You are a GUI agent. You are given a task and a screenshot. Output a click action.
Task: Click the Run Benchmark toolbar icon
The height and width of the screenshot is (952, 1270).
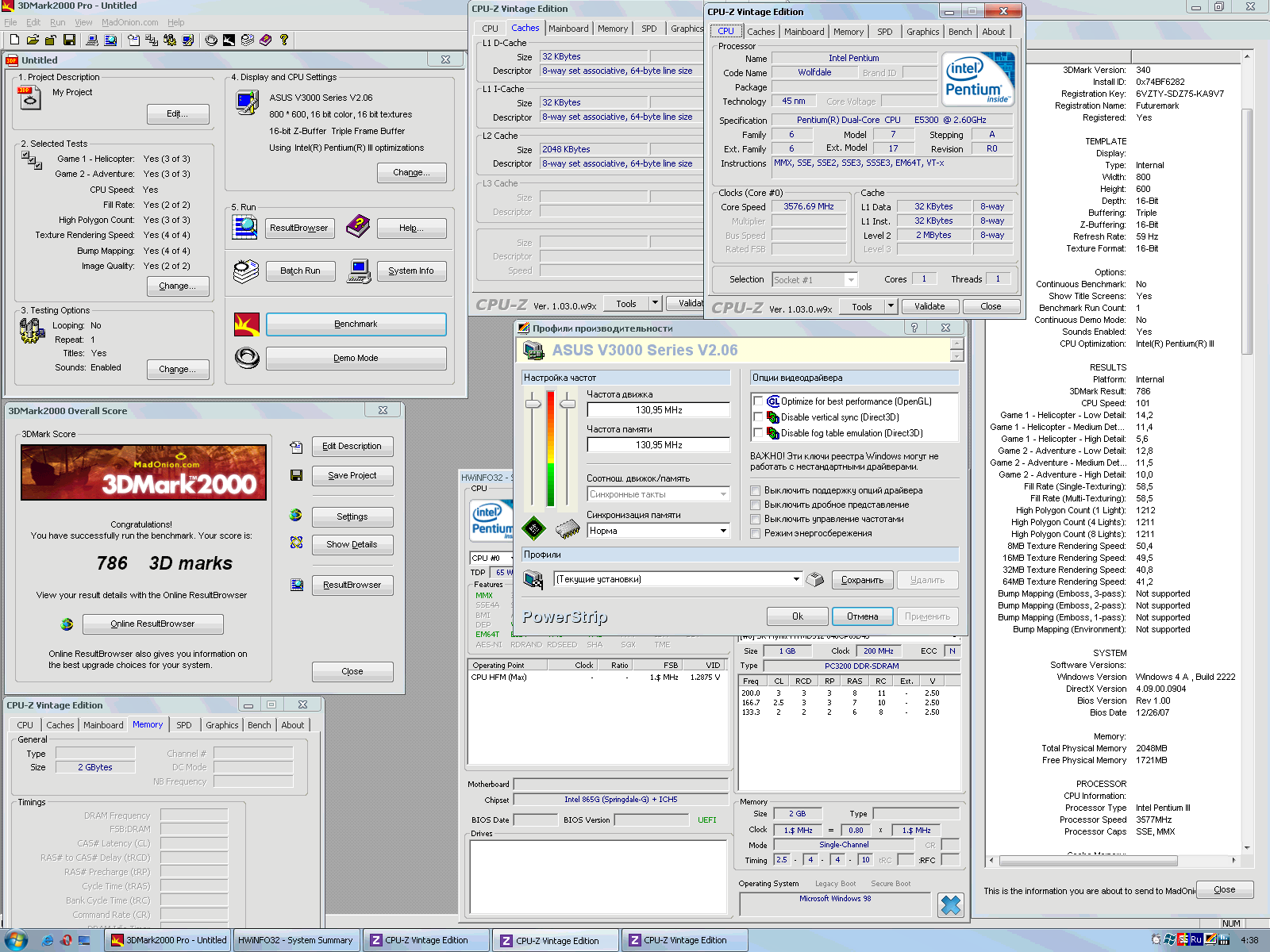[x=229, y=40]
